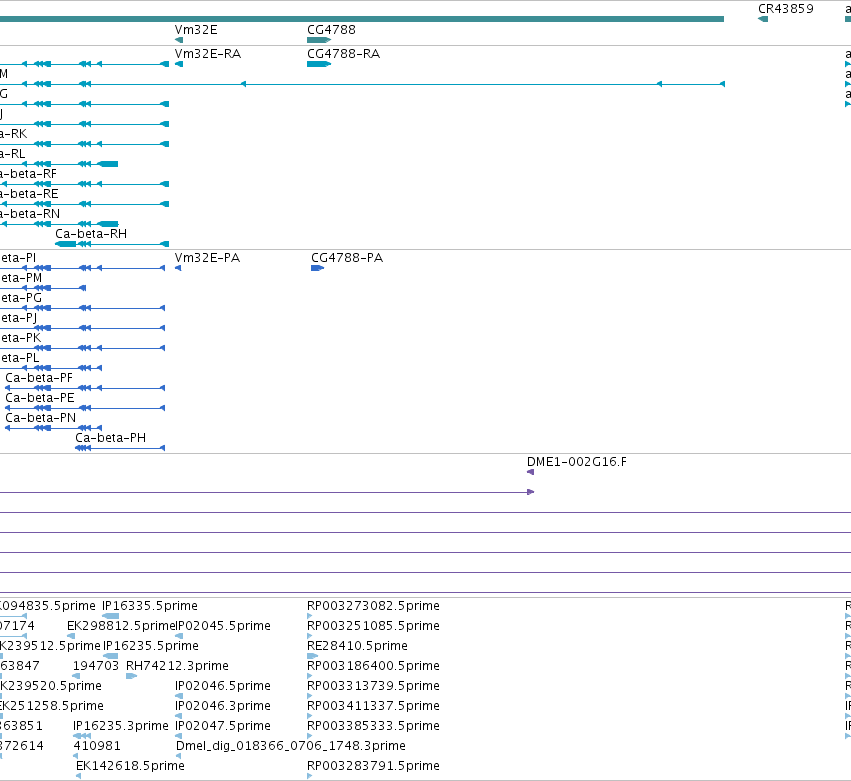Image resolution: width=851 pixels, height=781 pixels.
Task: Click the IP02047.5prime label
Action: 223,726
